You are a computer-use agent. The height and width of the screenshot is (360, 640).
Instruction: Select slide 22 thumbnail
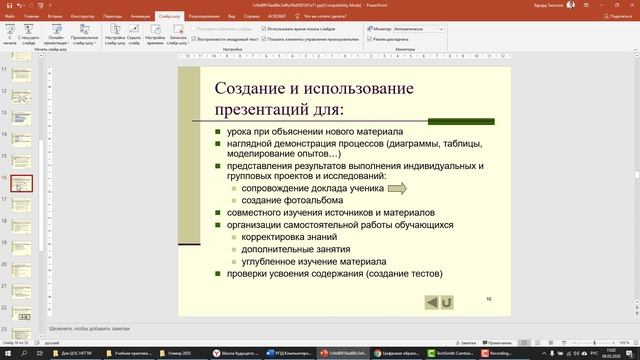pos(21,313)
